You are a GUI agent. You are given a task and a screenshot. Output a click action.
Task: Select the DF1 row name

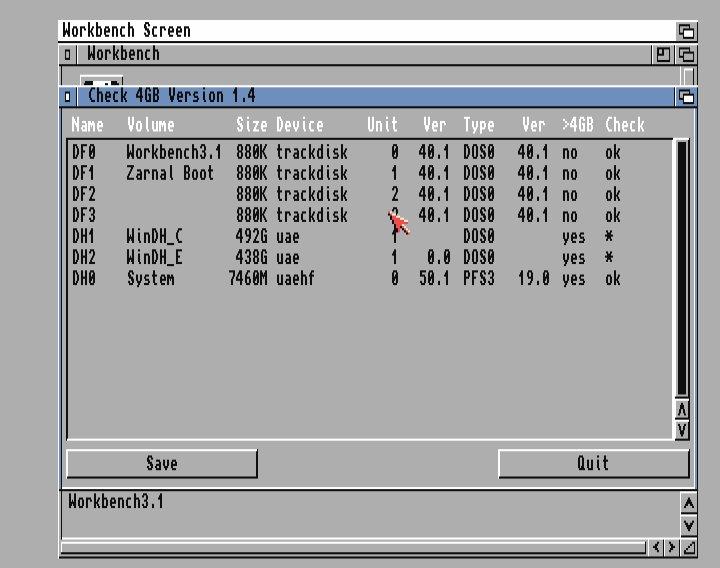coord(84,174)
